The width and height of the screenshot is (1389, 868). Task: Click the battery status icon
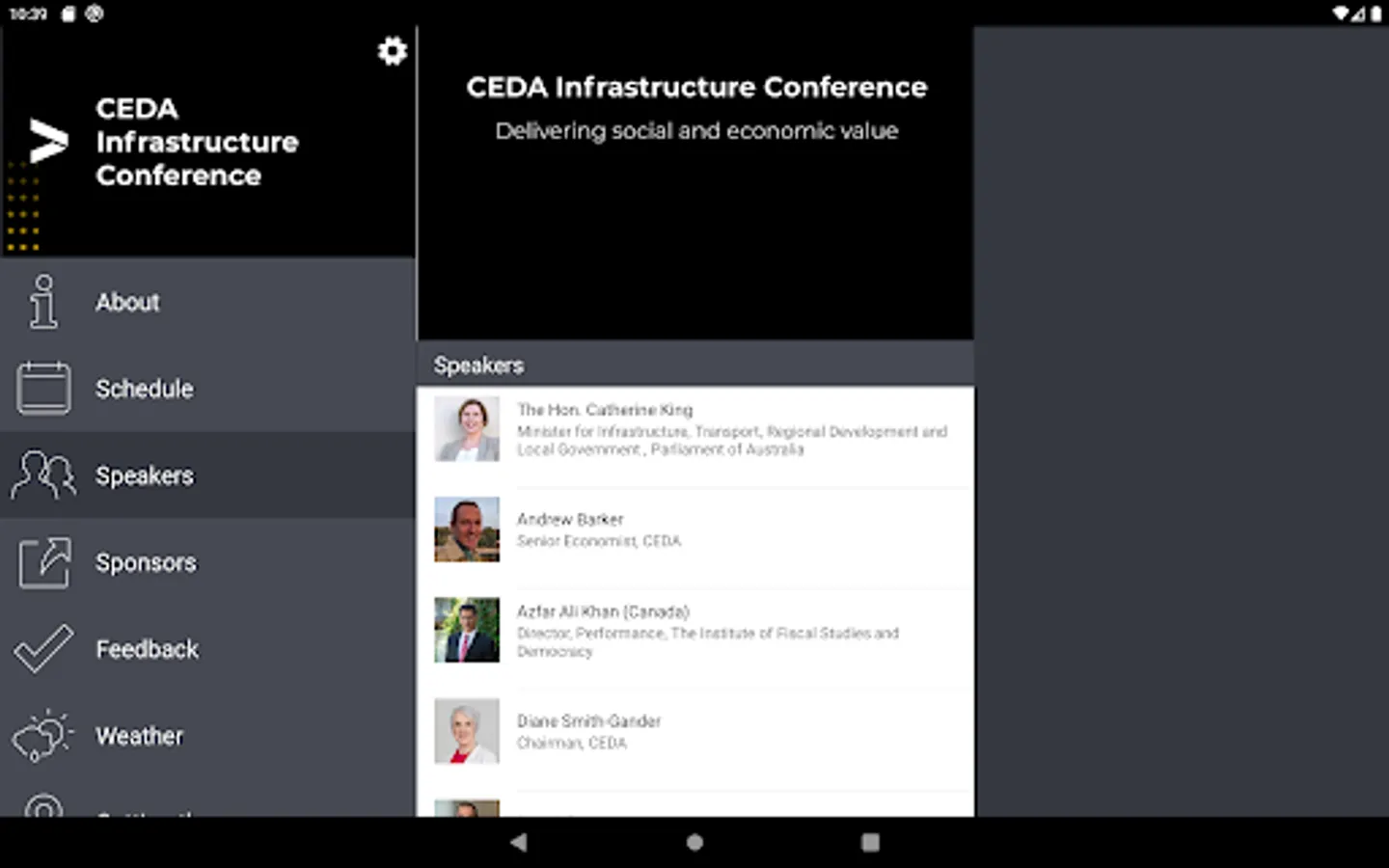[1375, 14]
